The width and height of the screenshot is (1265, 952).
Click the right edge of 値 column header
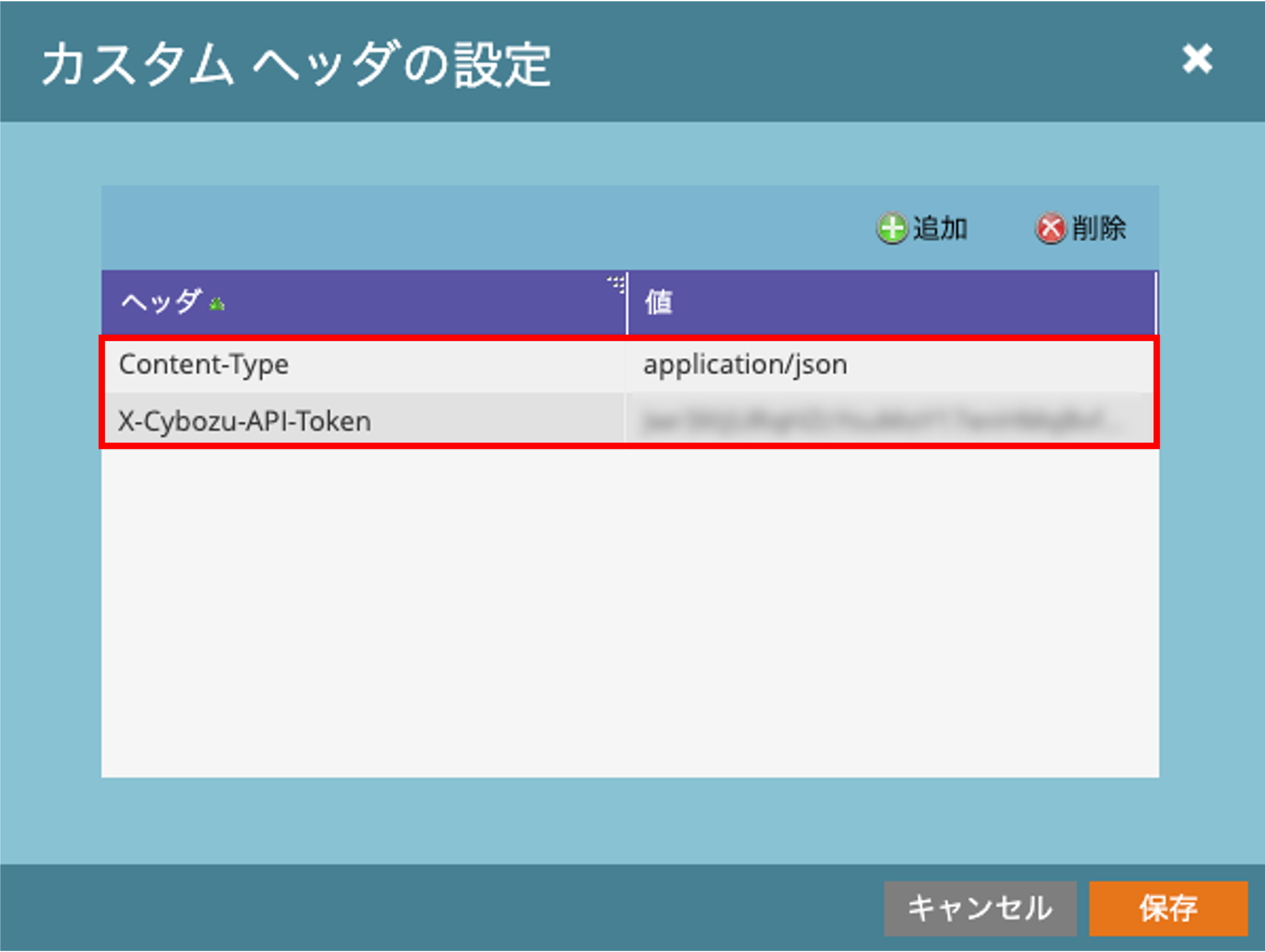tap(1156, 303)
